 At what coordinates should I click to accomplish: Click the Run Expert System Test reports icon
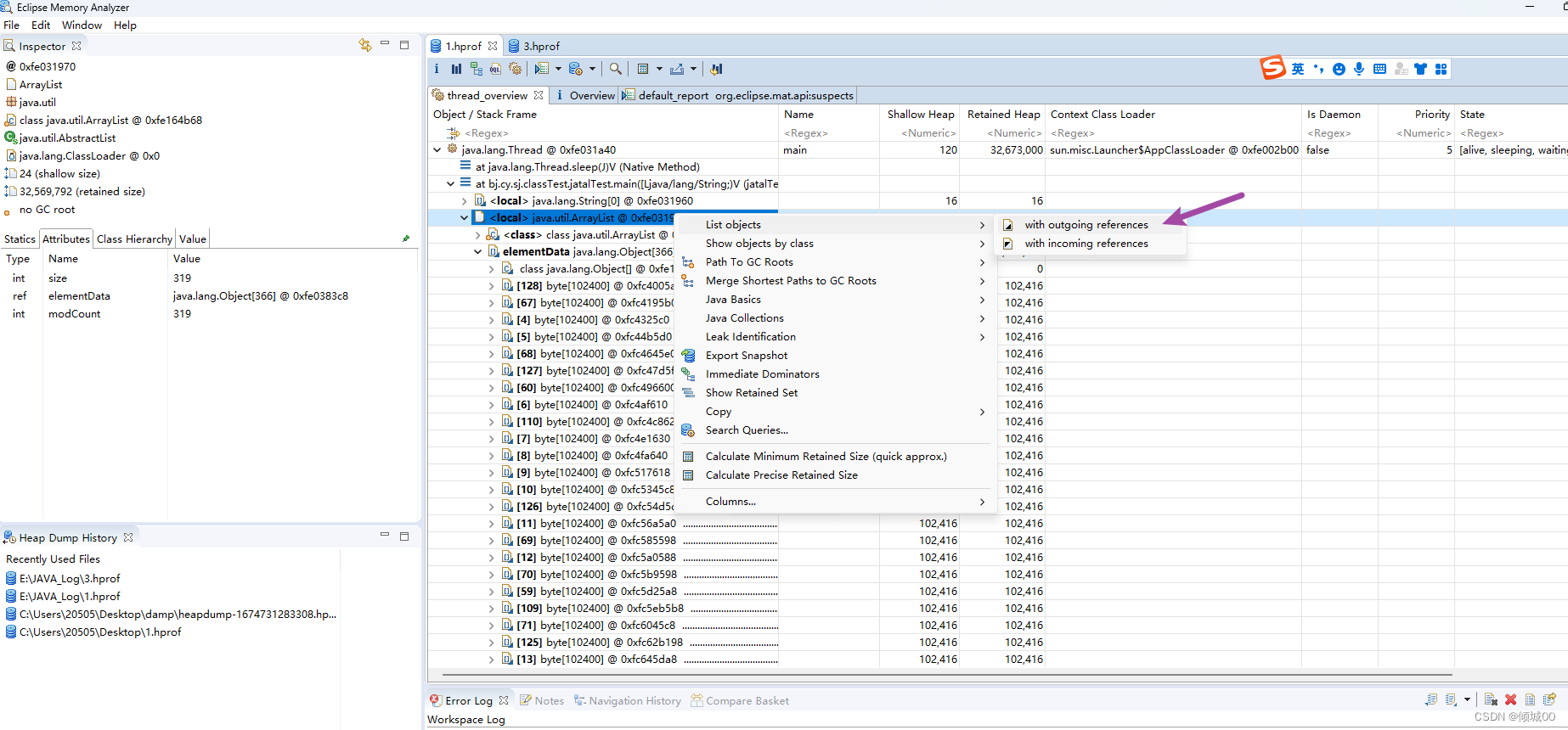[x=542, y=69]
